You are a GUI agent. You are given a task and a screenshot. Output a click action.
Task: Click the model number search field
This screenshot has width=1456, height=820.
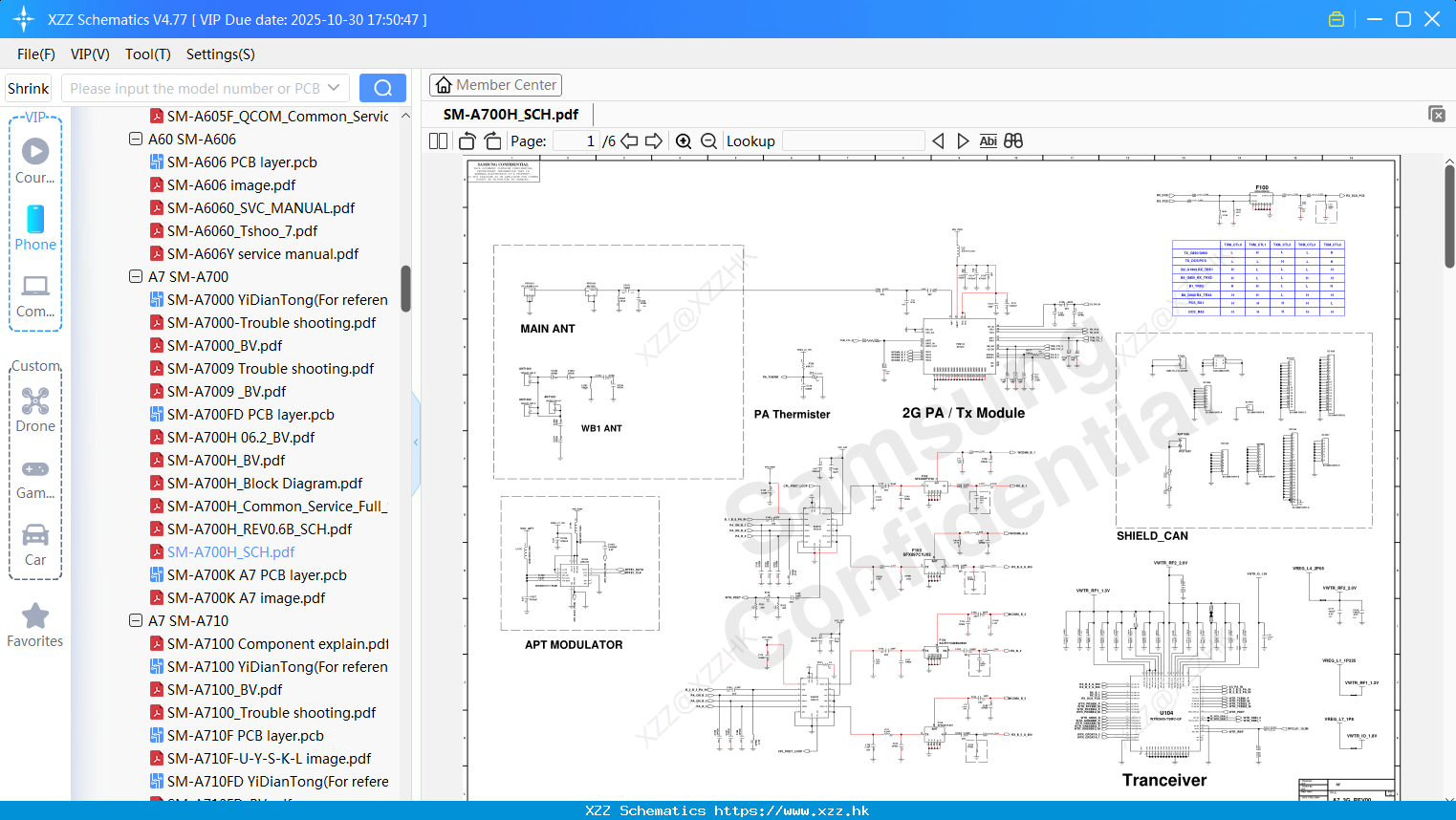tap(195, 88)
